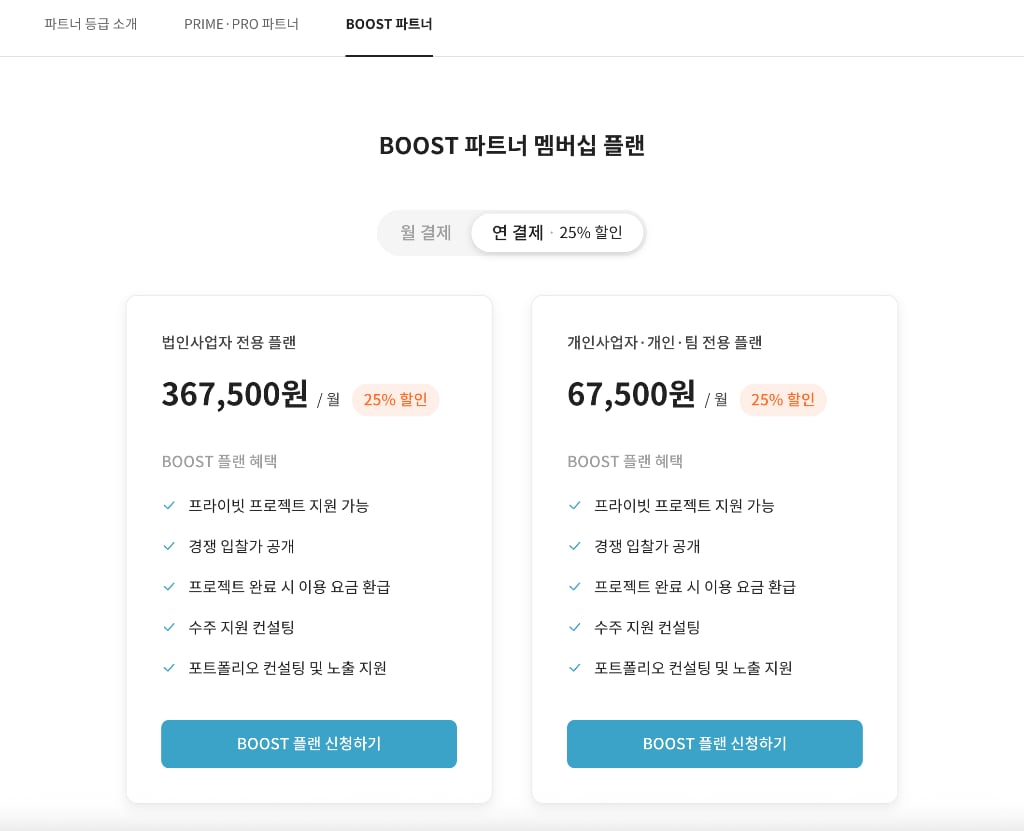Select 연 결제 25% 할인 option

click(557, 233)
